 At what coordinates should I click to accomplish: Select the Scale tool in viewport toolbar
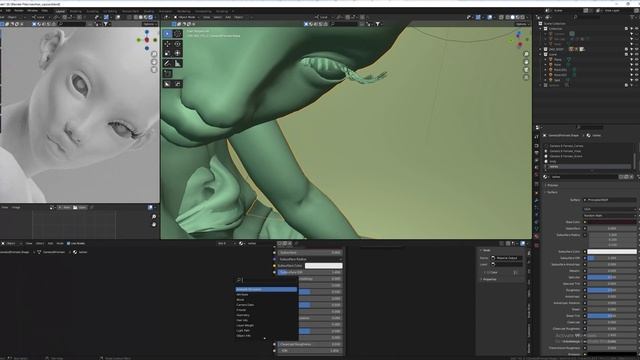click(x=167, y=53)
